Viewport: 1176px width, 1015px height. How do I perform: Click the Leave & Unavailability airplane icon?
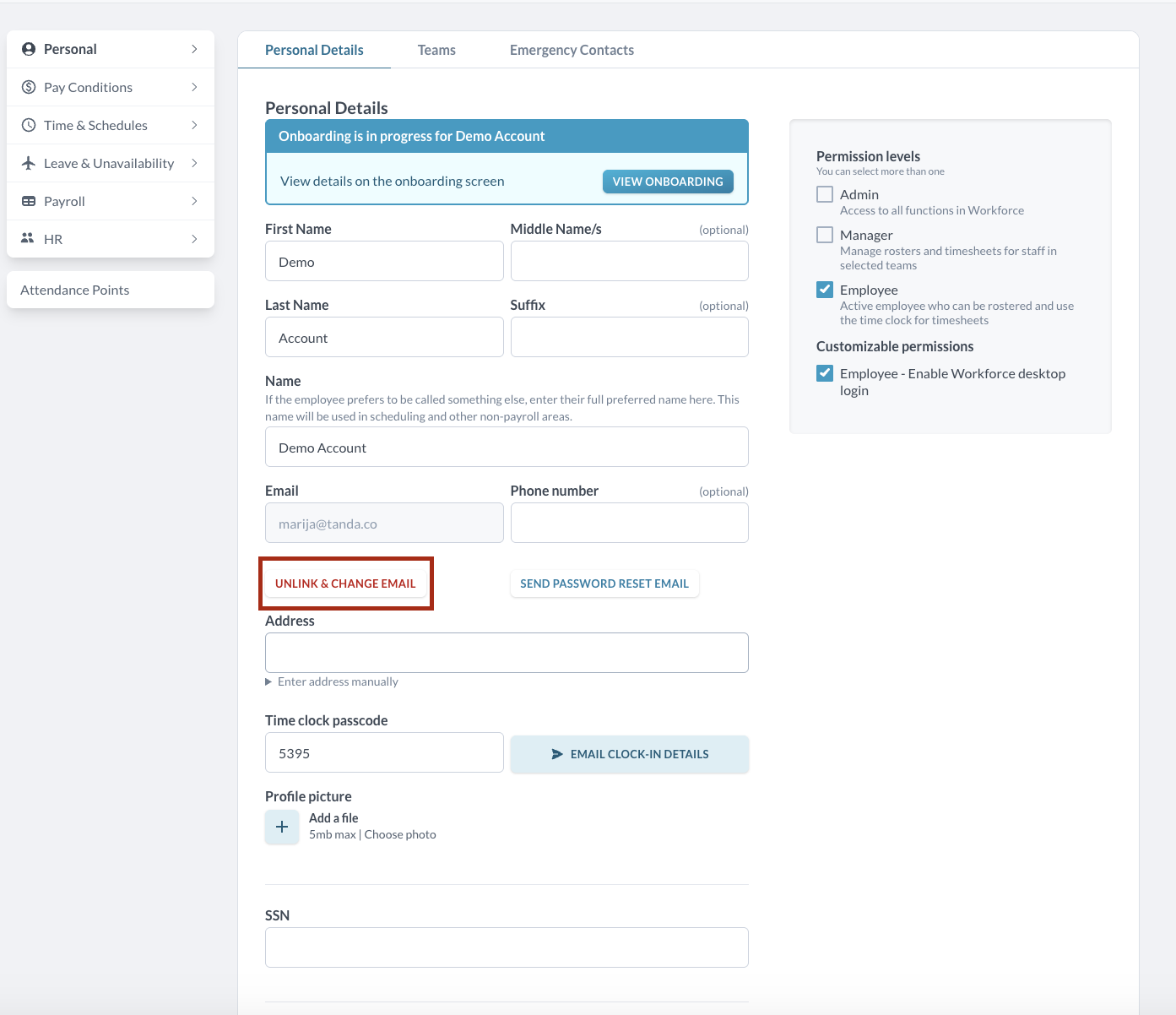(29, 163)
